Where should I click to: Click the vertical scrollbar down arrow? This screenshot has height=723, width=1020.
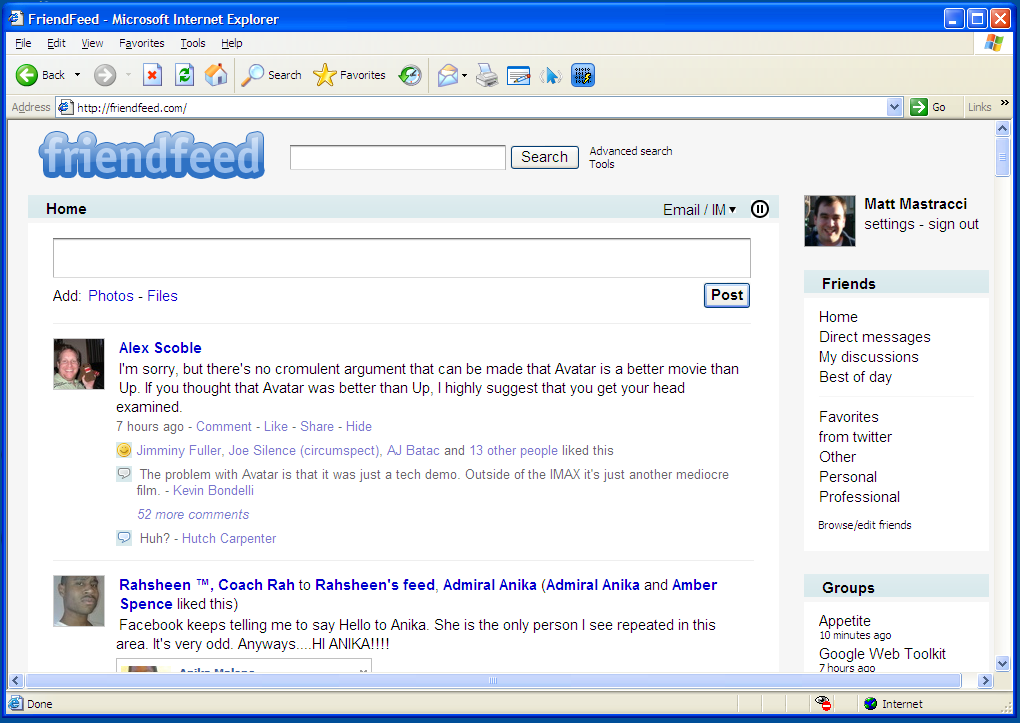pos(1002,664)
